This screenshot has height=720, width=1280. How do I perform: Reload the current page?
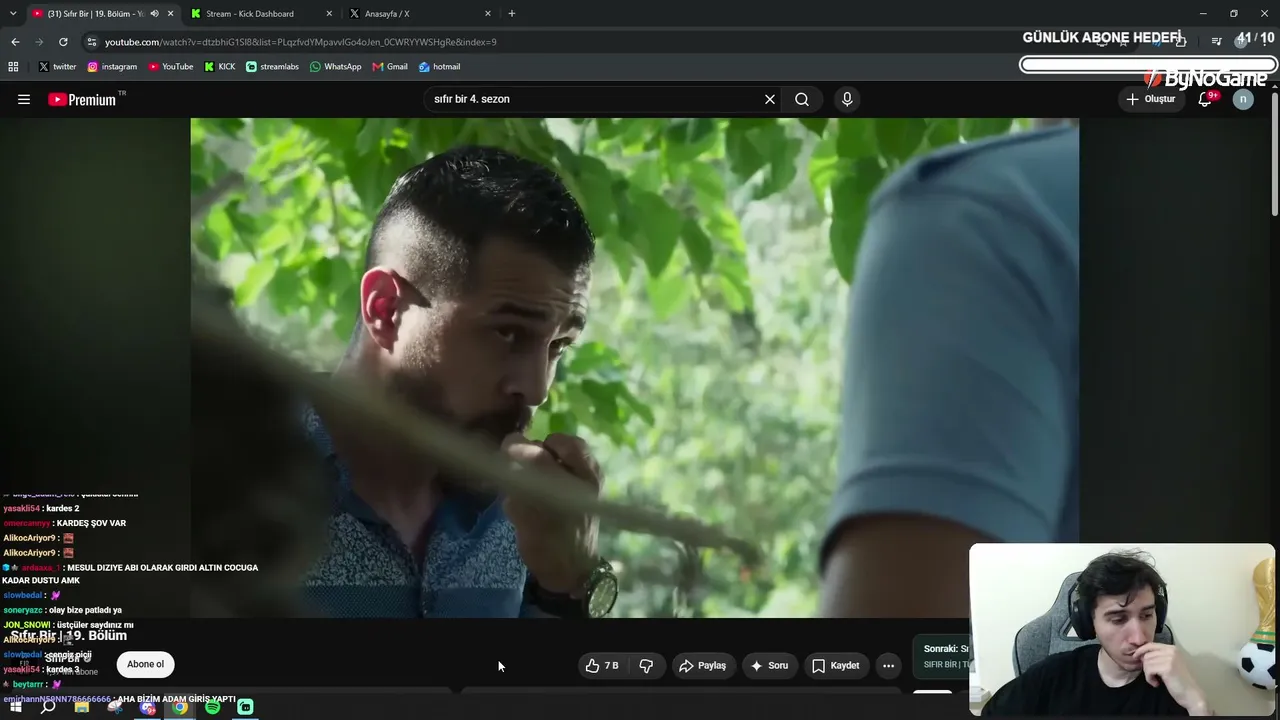[x=63, y=42]
